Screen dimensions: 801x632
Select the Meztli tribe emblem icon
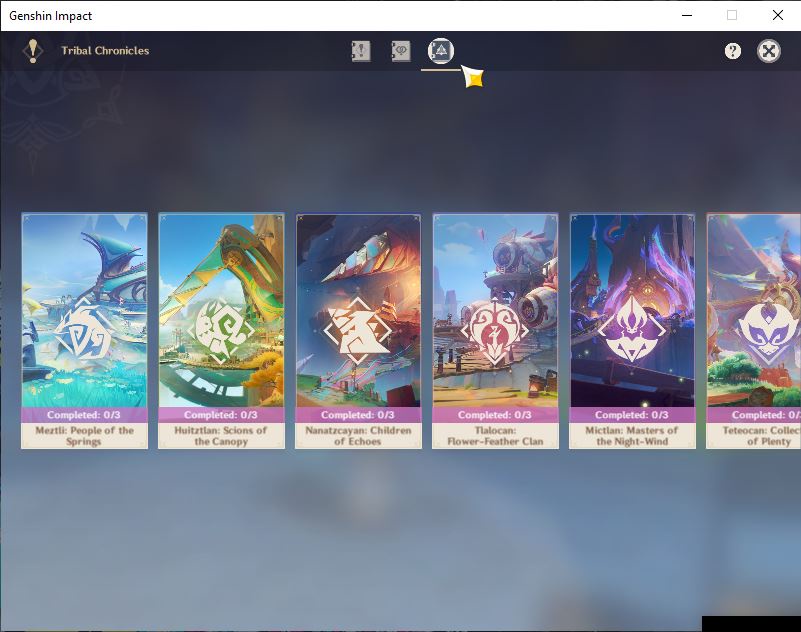point(84,330)
